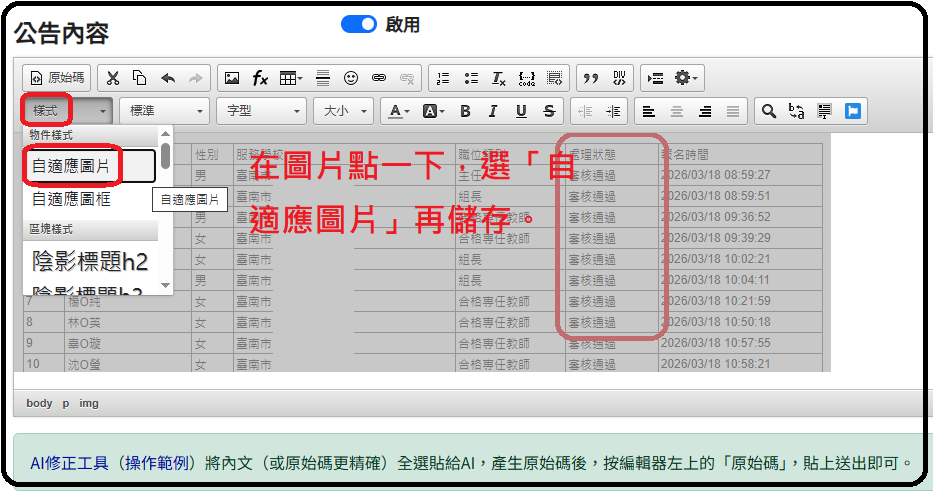The image size is (933, 492).
Task: Open the 樣式 styles dropdown
Action: coord(65,111)
